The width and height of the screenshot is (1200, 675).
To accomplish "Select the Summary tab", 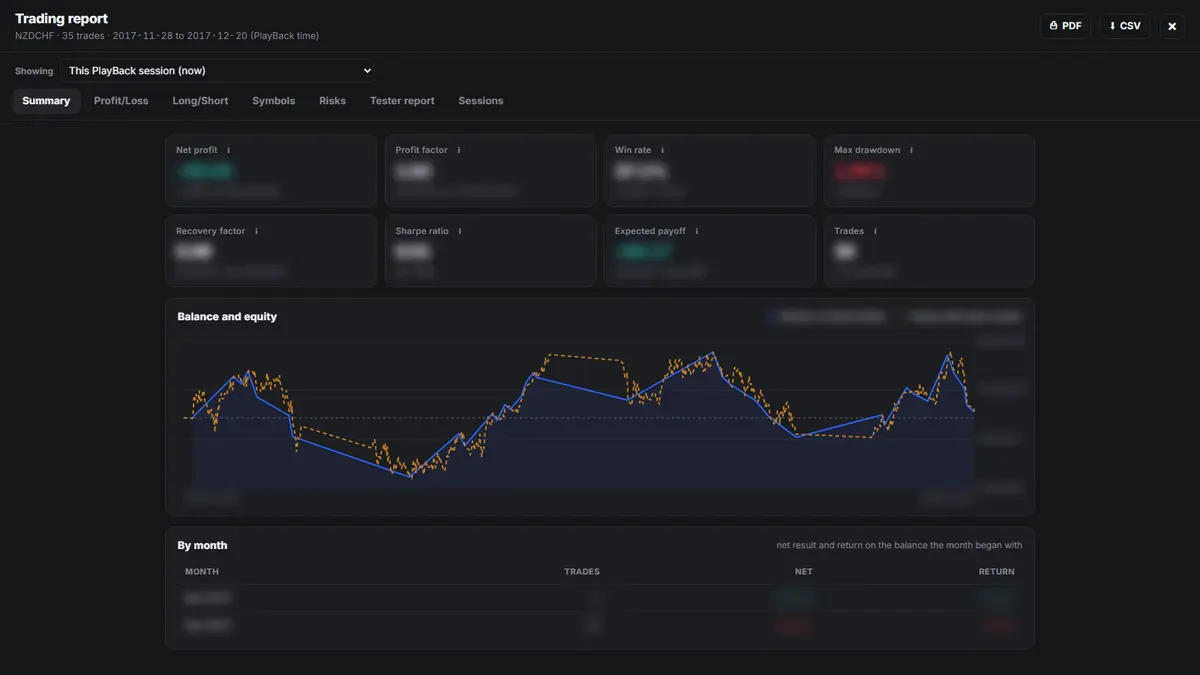I will (x=46, y=101).
